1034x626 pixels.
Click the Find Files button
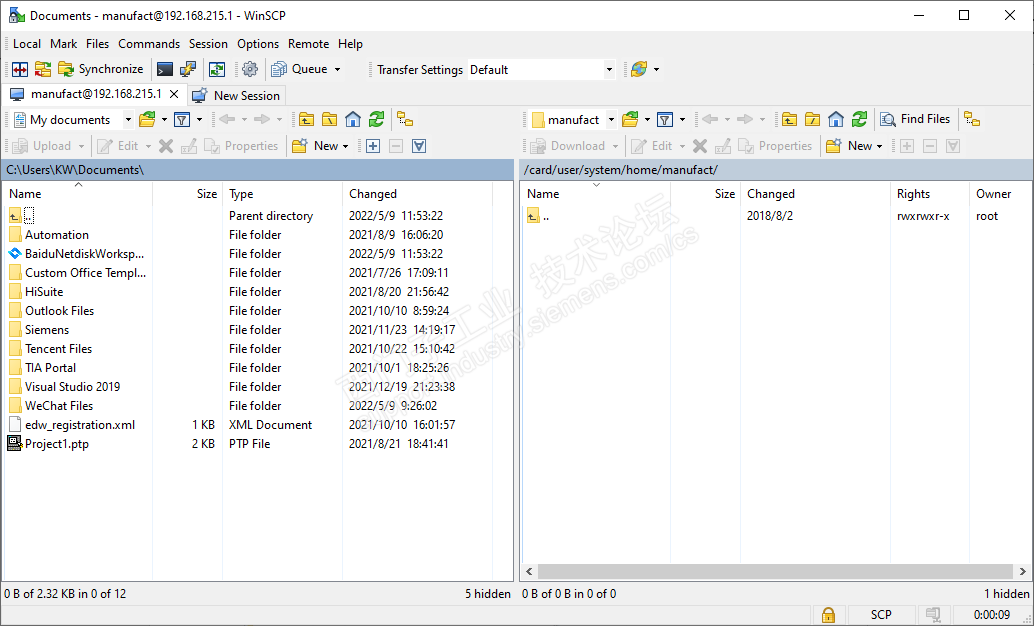coord(916,119)
